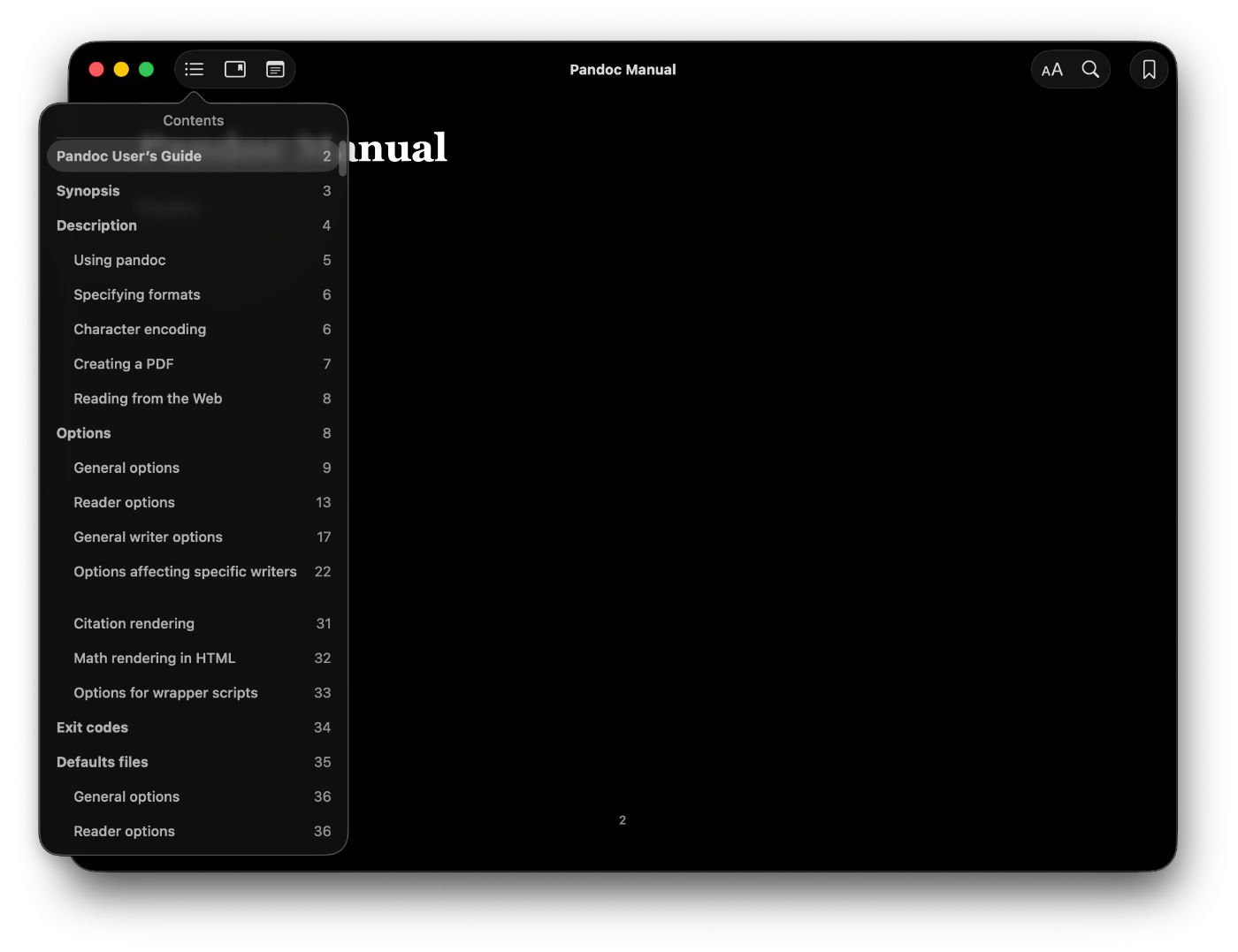
Task: Open the search magnifier icon
Action: [1090, 69]
